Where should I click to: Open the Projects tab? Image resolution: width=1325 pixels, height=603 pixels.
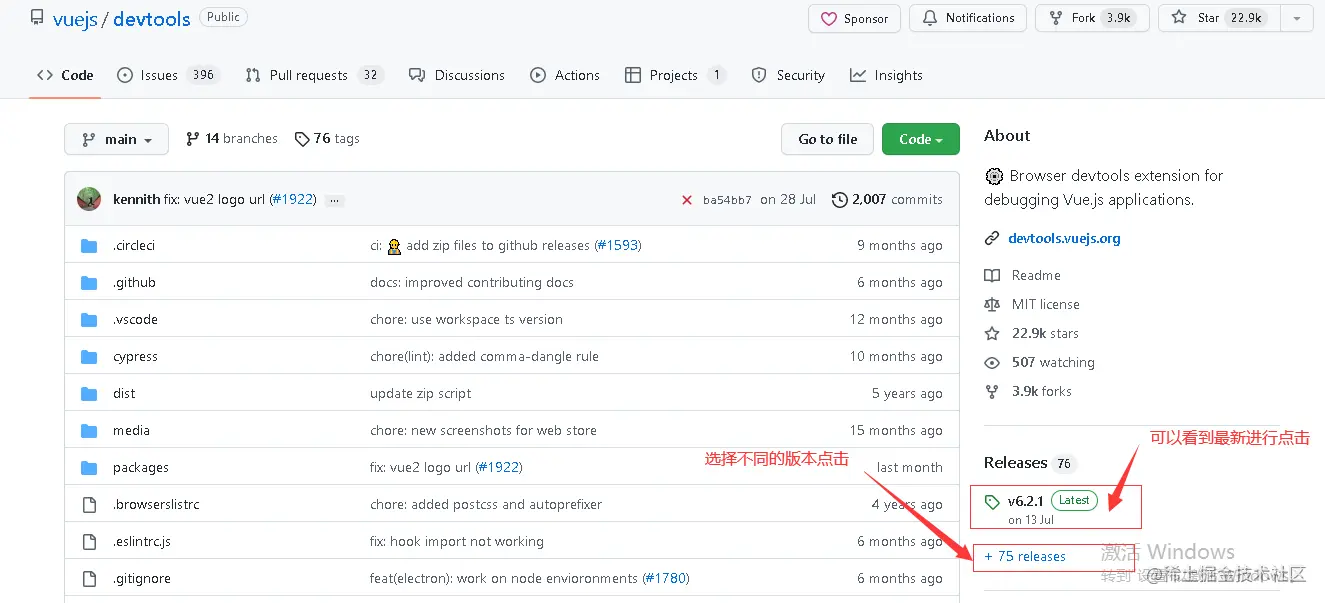(x=675, y=75)
